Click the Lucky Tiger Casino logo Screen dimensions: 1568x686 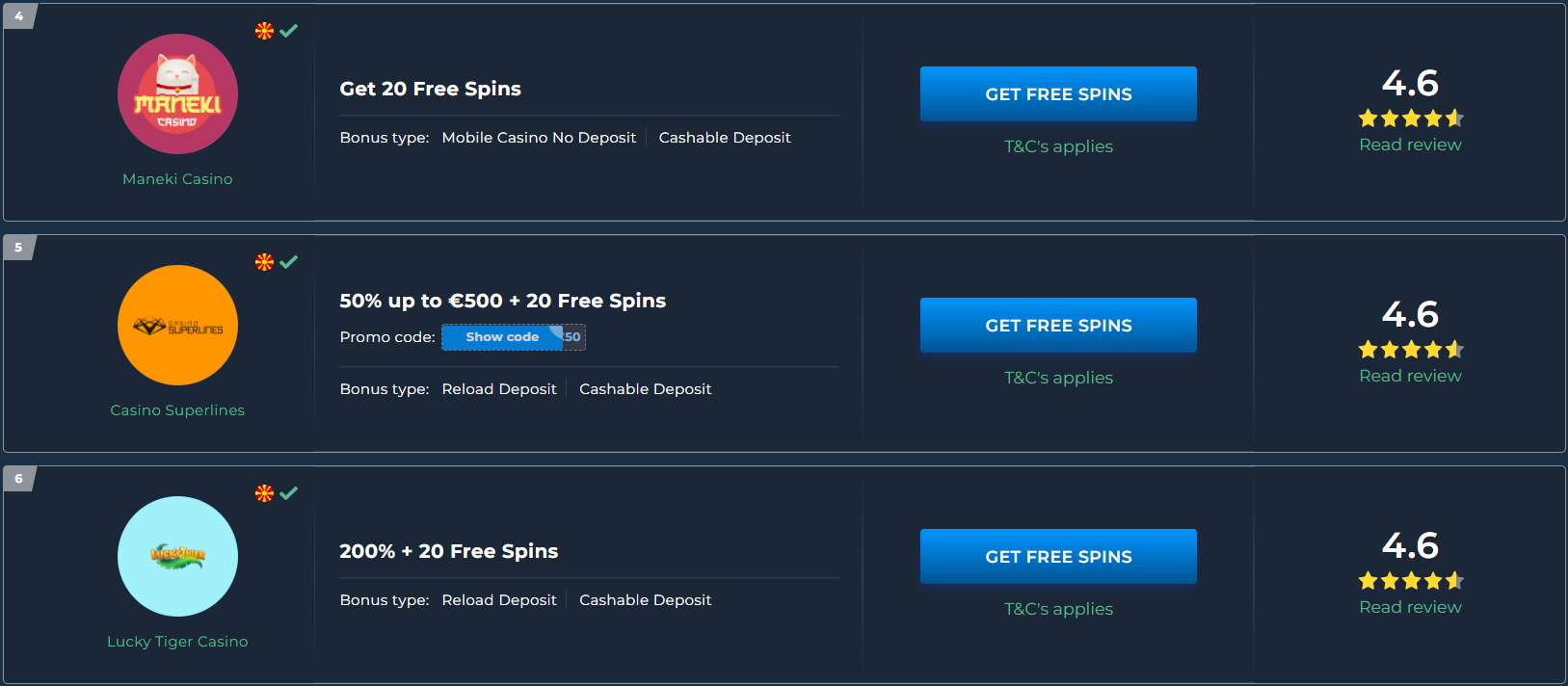[x=177, y=557]
